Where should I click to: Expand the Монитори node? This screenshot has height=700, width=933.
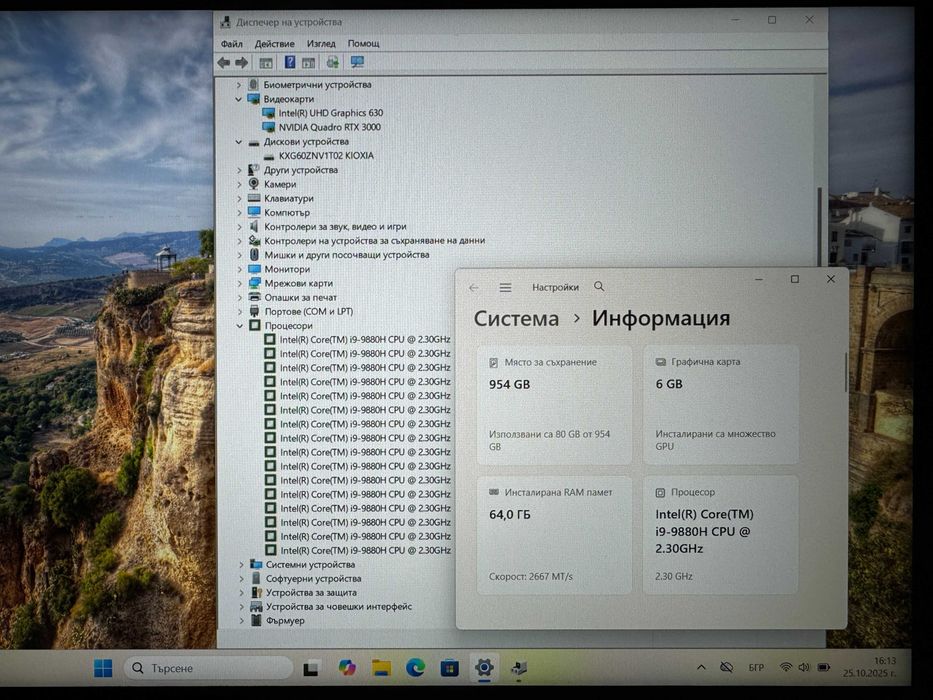pos(240,270)
